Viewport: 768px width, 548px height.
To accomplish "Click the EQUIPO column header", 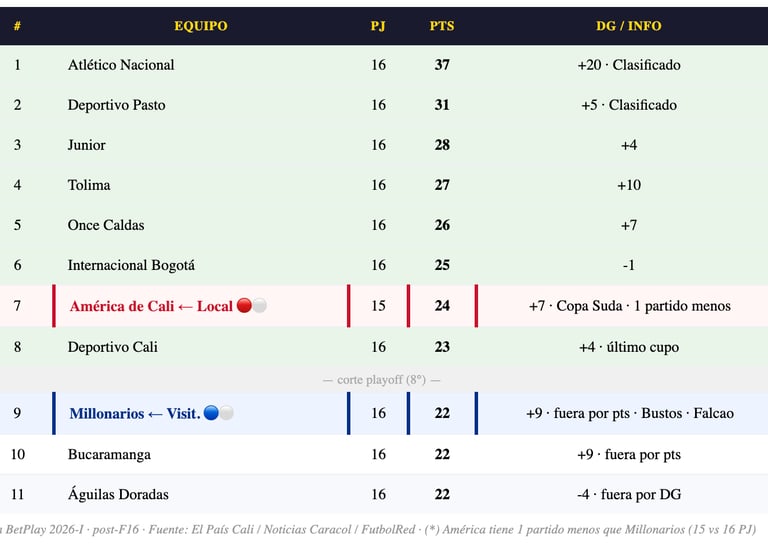I will pos(200,26).
